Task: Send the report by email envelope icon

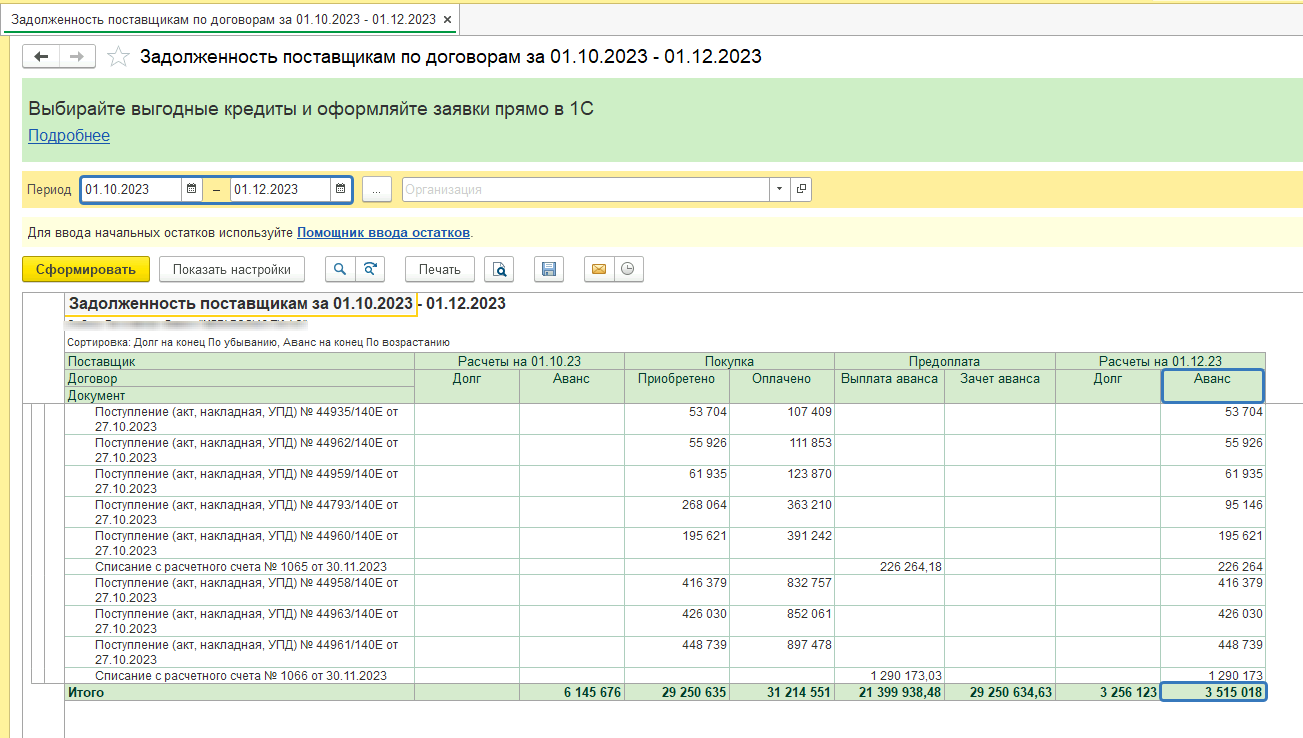Action: tap(599, 269)
